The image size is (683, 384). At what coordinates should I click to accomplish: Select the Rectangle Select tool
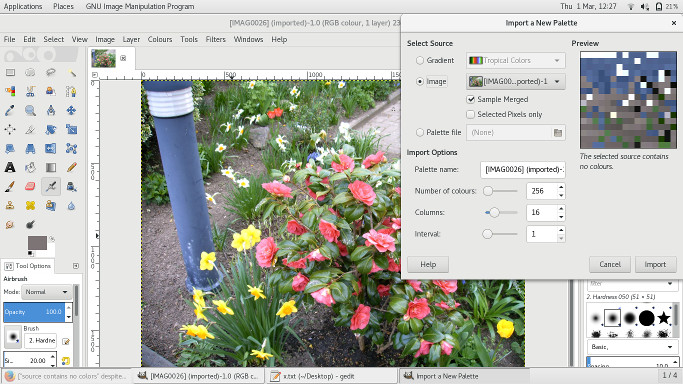pyautogui.click(x=10, y=72)
